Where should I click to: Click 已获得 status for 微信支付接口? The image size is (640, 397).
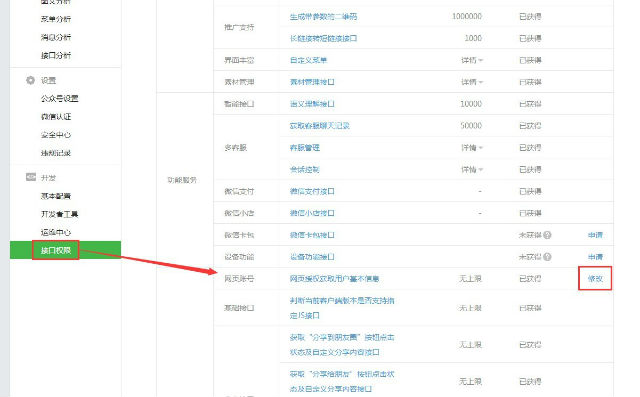[530, 191]
